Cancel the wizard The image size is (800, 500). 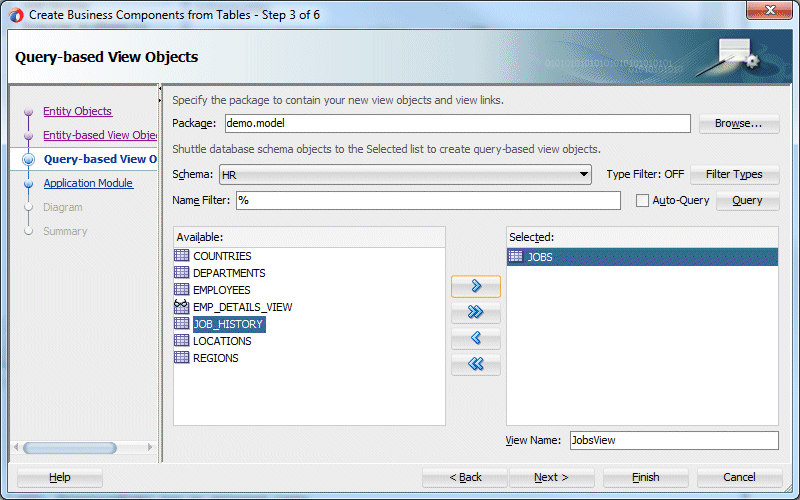tap(739, 478)
